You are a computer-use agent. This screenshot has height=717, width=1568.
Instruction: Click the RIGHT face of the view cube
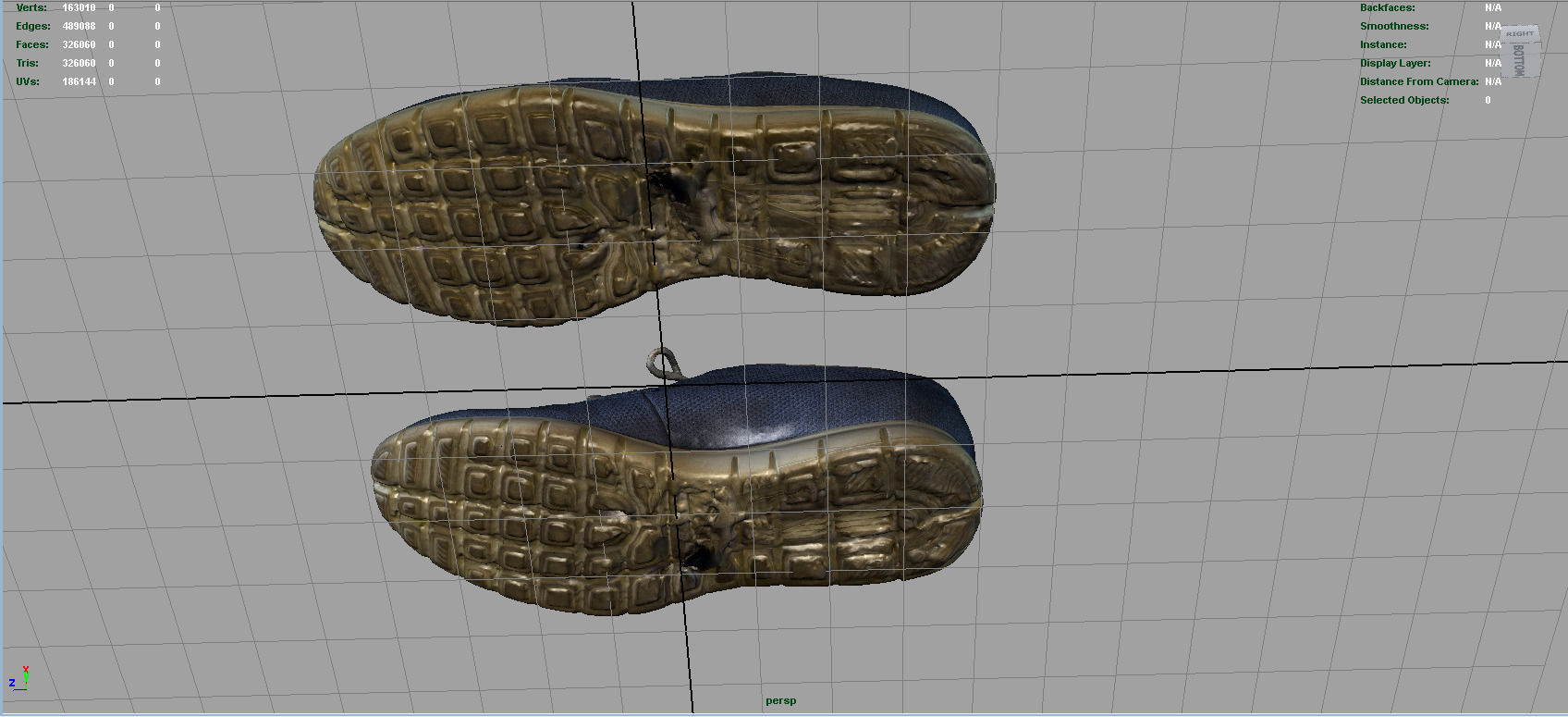point(1520,33)
